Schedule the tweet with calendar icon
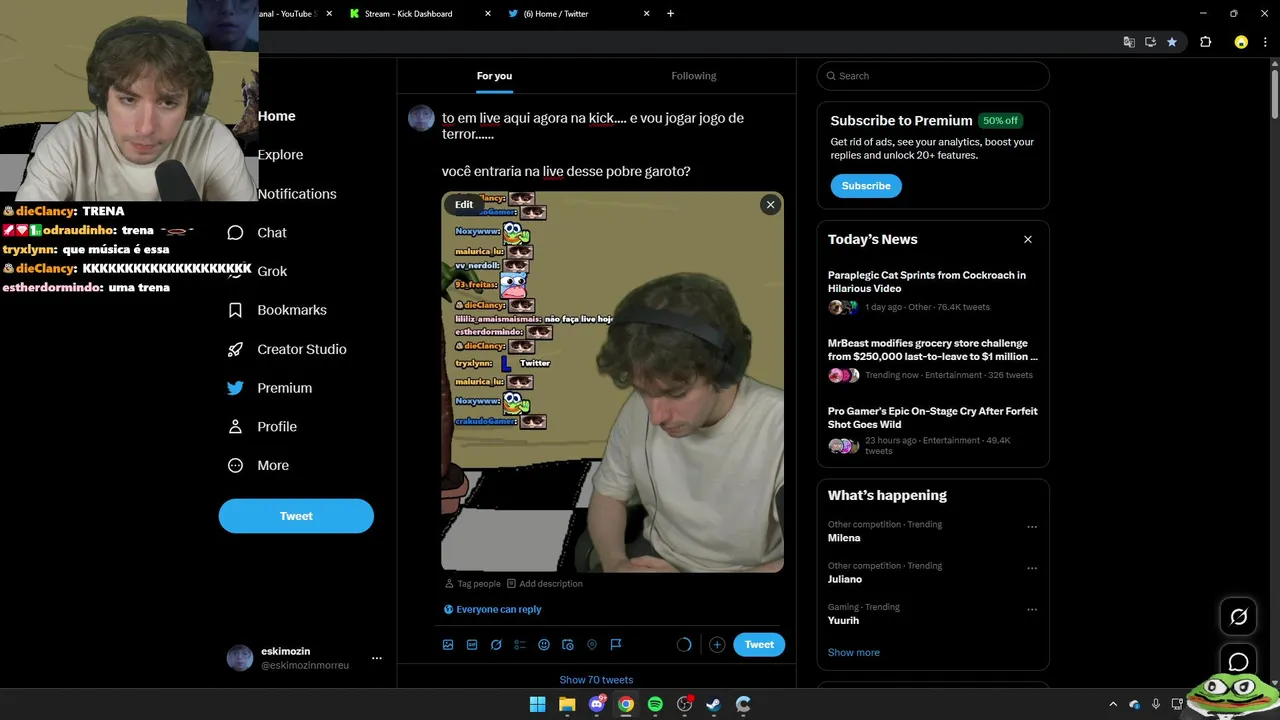This screenshot has width=1280, height=720. (x=568, y=645)
